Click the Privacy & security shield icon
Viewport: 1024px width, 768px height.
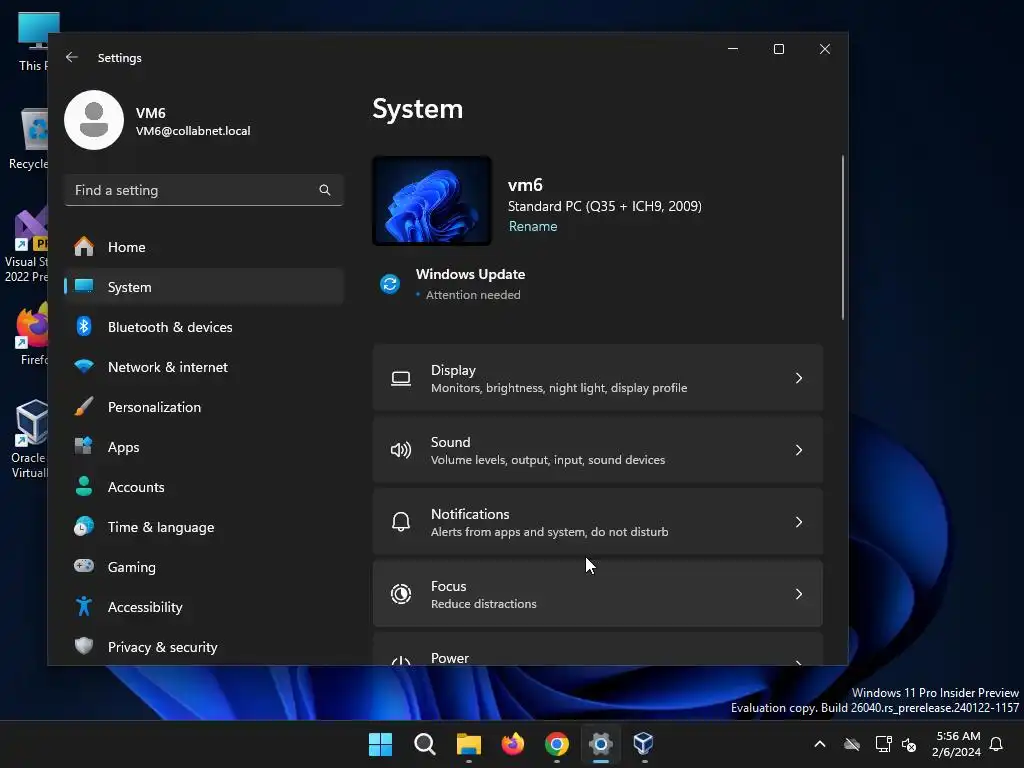coord(84,647)
